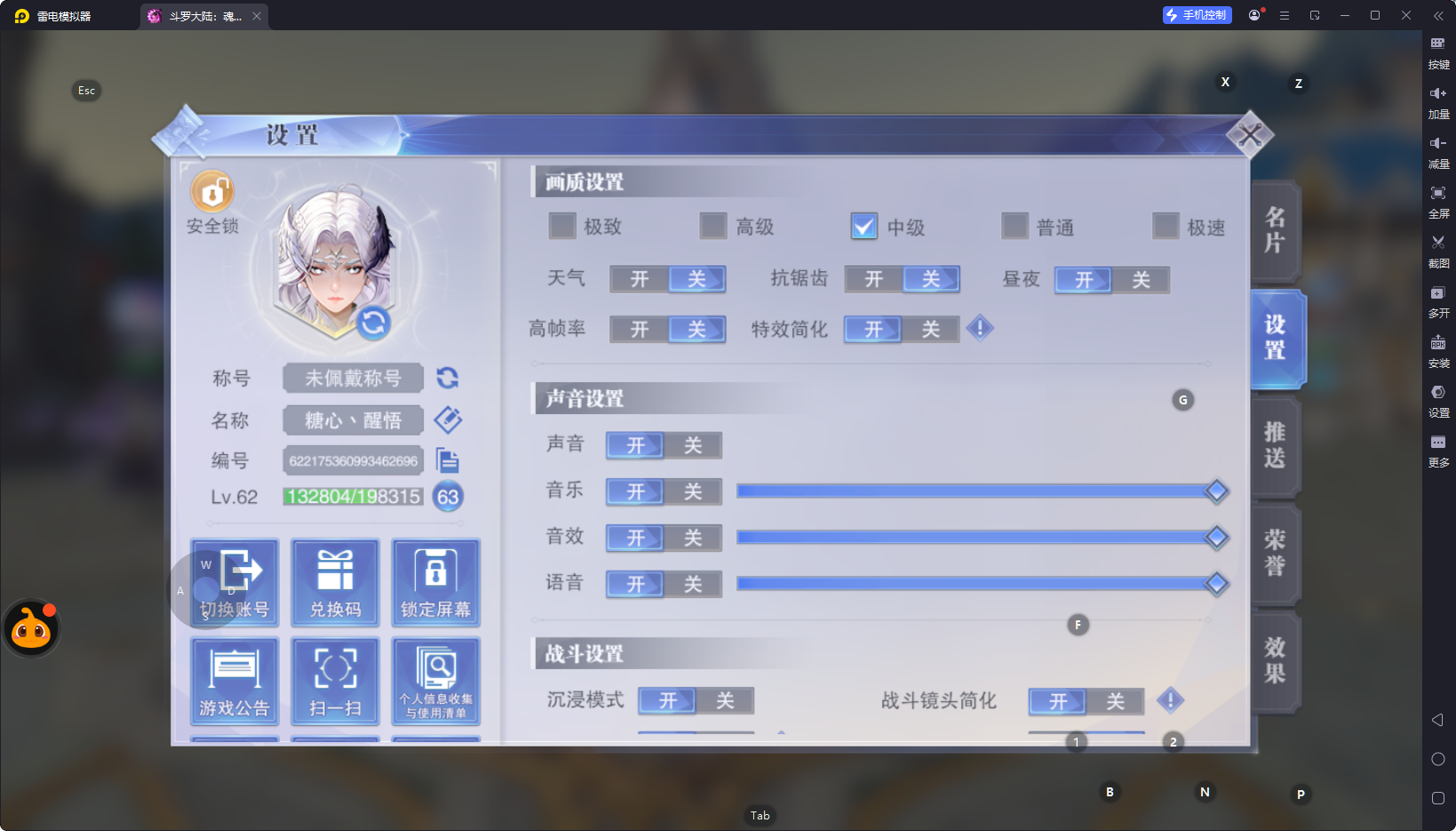Switch to the 名片 tab on the right

point(1275,231)
